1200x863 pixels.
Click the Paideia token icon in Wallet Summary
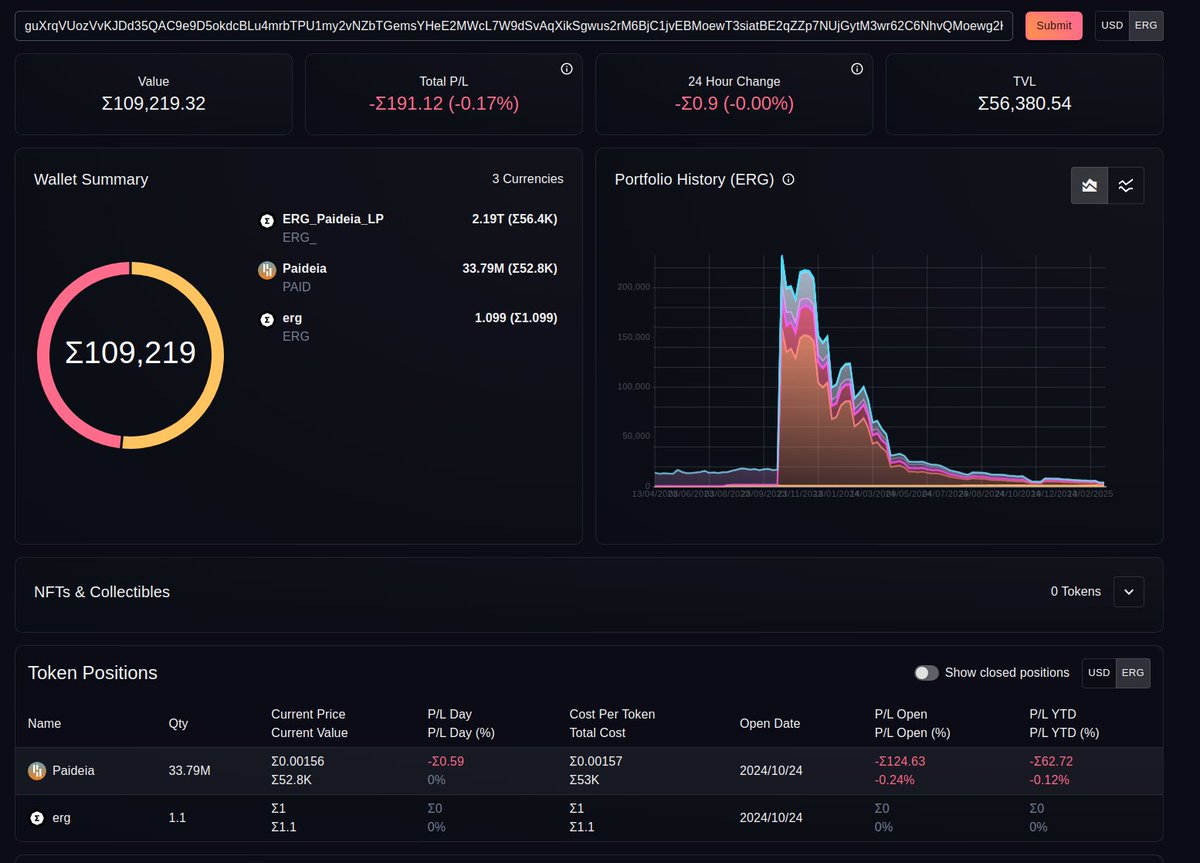266,269
